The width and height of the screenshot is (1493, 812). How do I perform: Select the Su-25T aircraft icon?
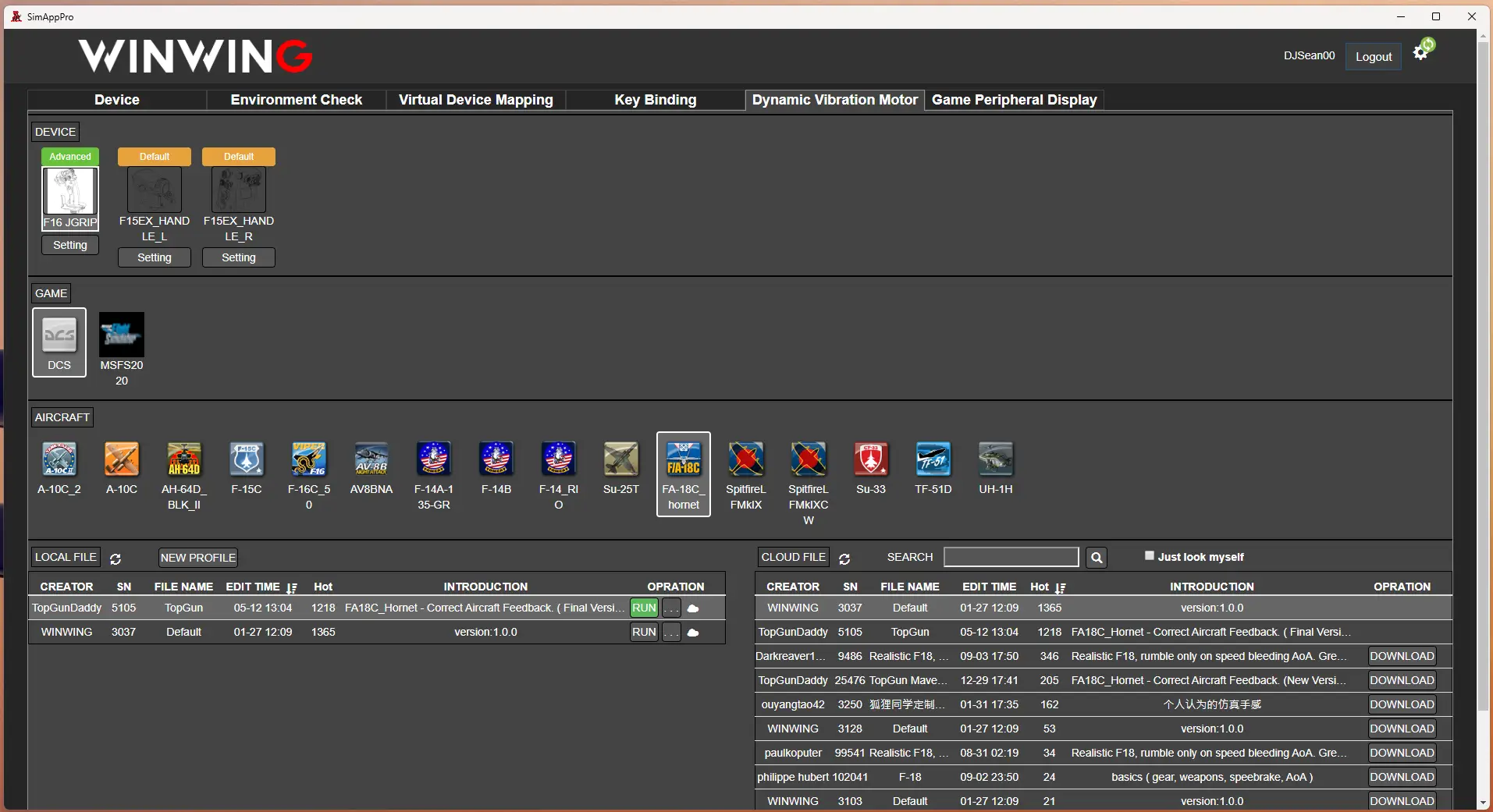[621, 459]
